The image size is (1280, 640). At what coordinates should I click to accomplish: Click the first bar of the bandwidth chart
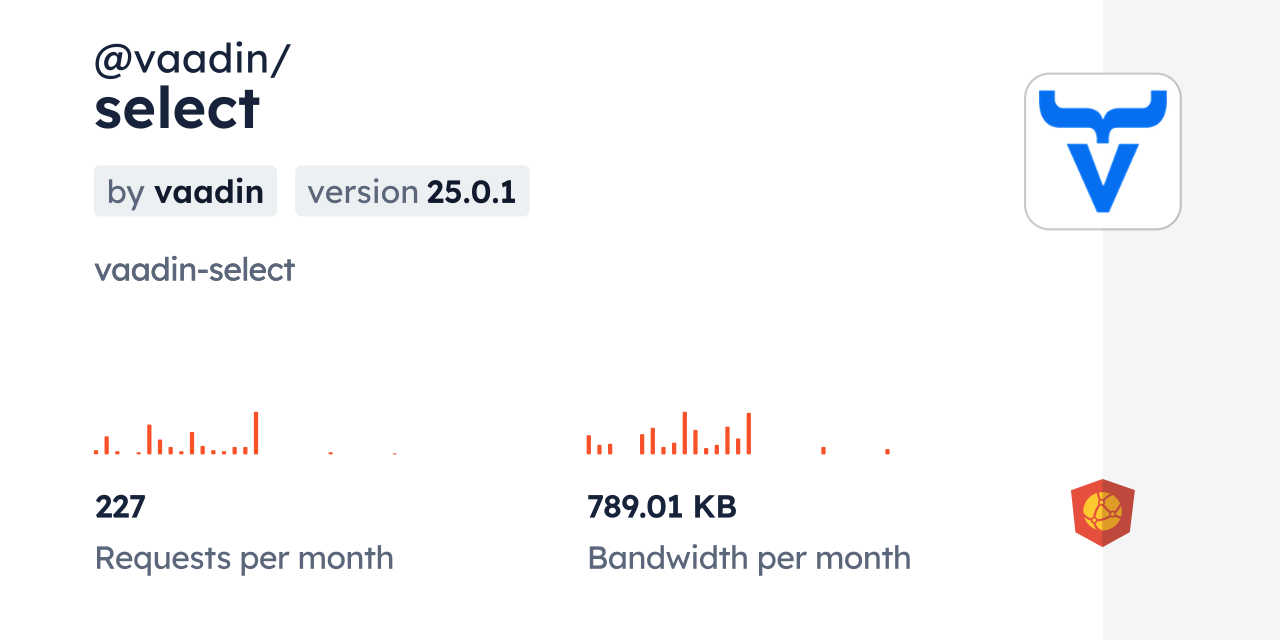point(589,445)
